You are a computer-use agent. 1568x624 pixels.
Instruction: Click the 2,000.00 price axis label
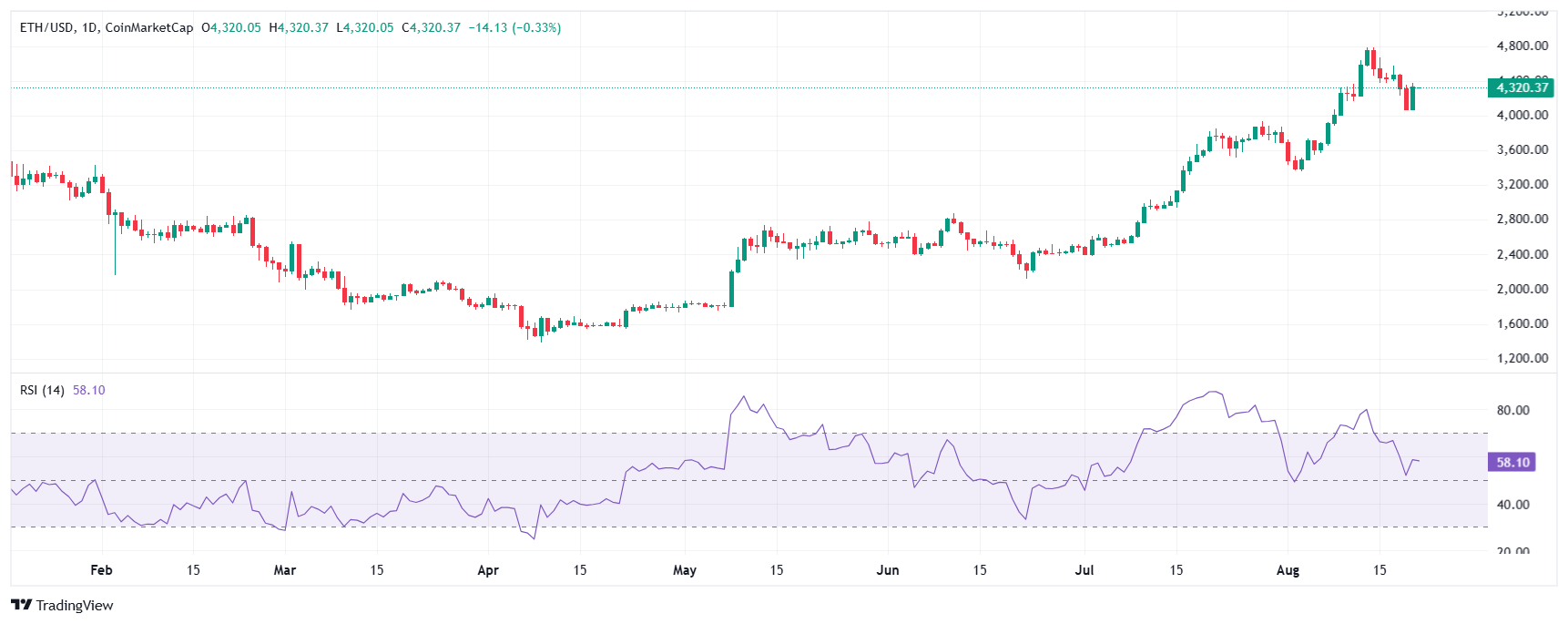coord(1522,289)
